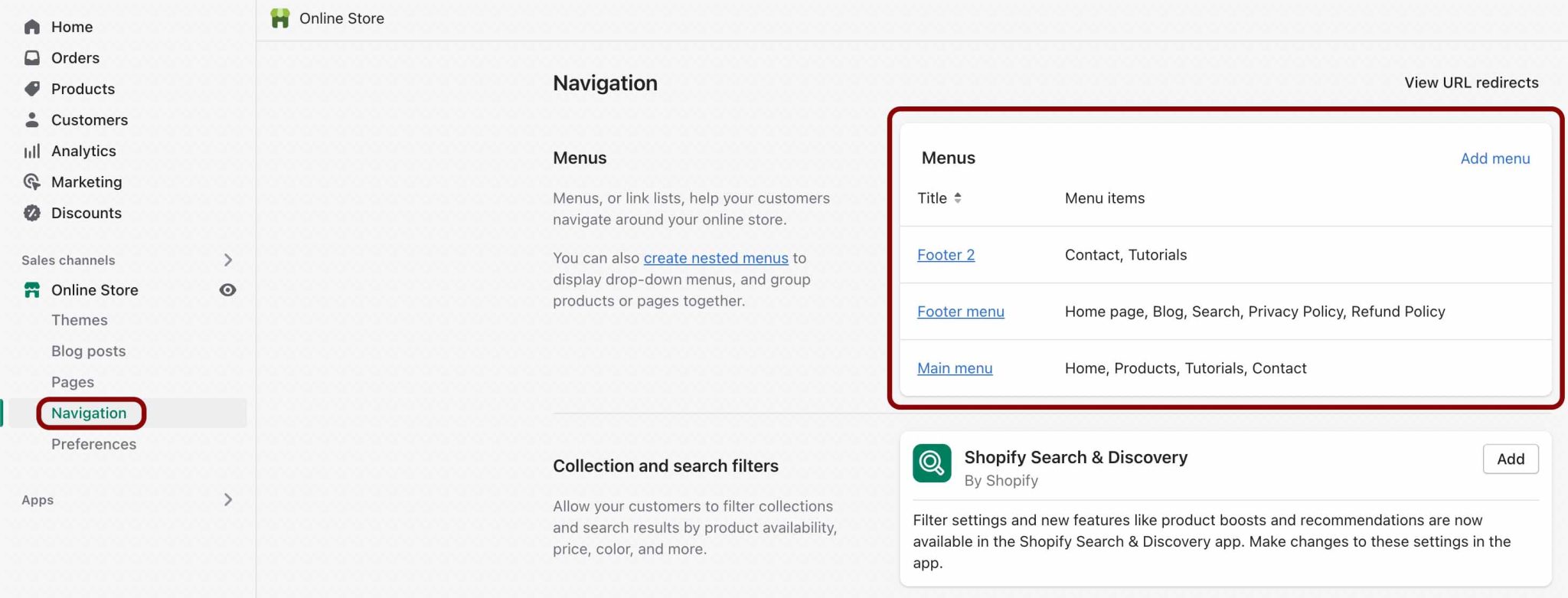Open the Footer 2 menu link
The height and width of the screenshot is (598, 1568).
[x=946, y=255]
